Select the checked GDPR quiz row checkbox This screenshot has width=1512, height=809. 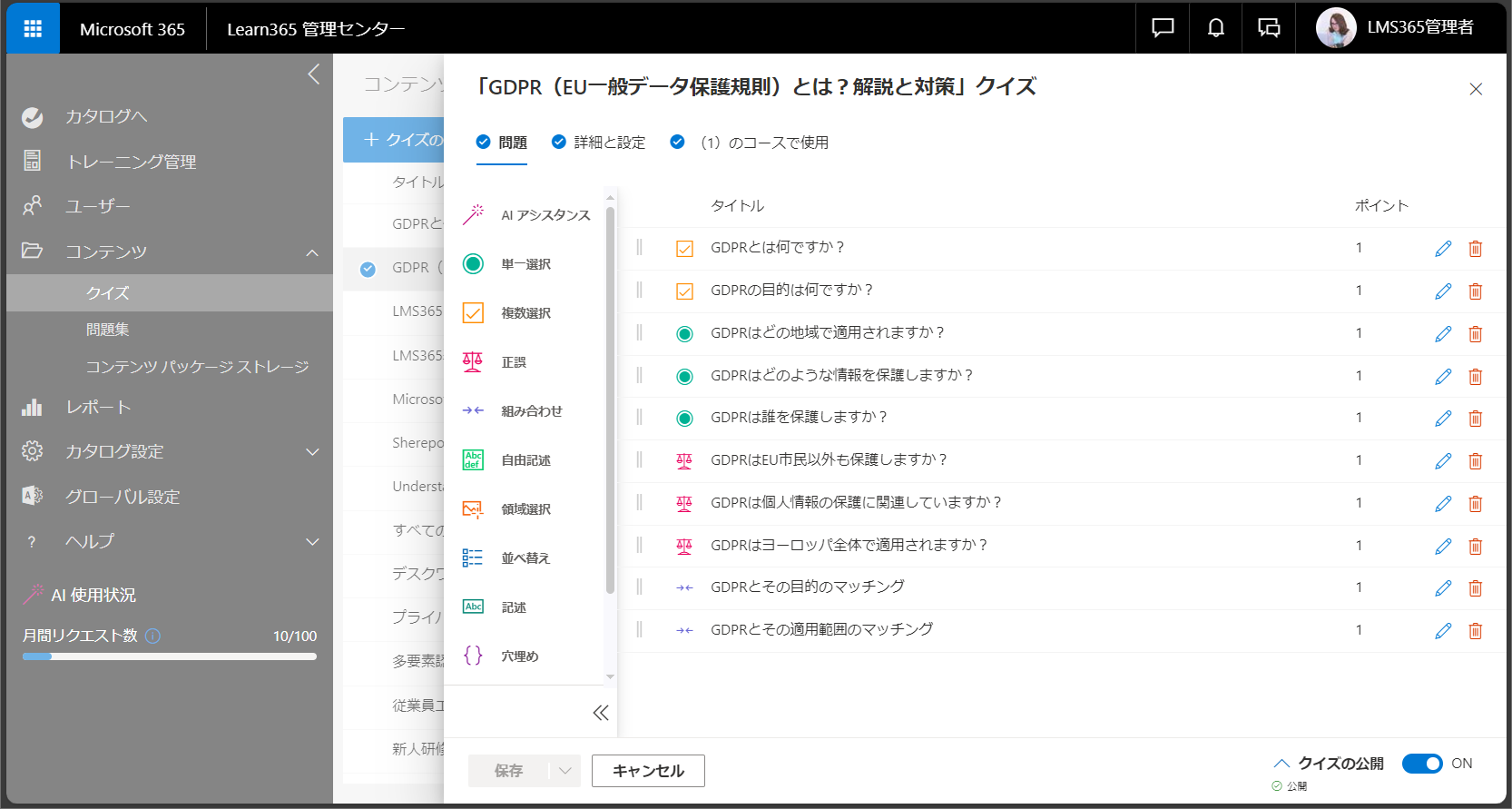[368, 269]
